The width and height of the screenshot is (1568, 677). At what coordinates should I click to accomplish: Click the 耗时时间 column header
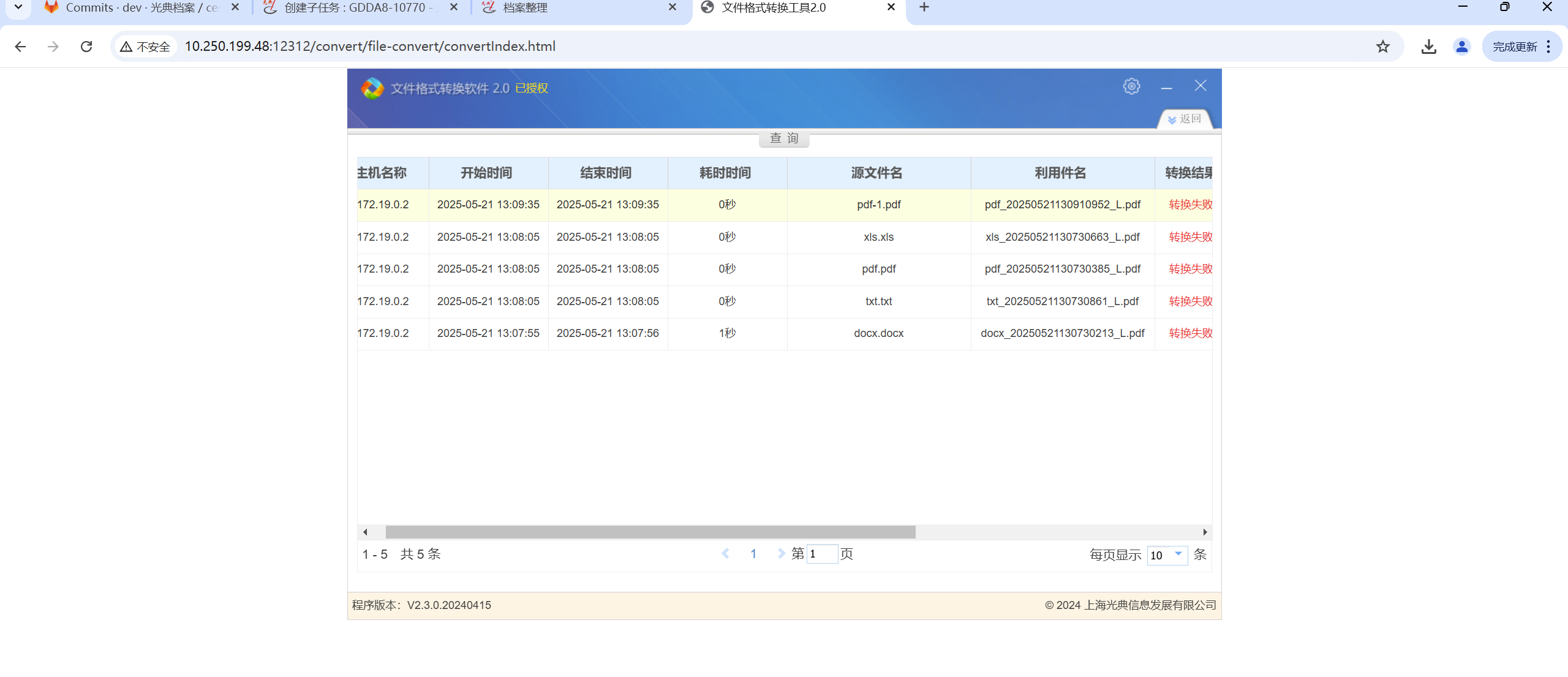[x=727, y=173]
